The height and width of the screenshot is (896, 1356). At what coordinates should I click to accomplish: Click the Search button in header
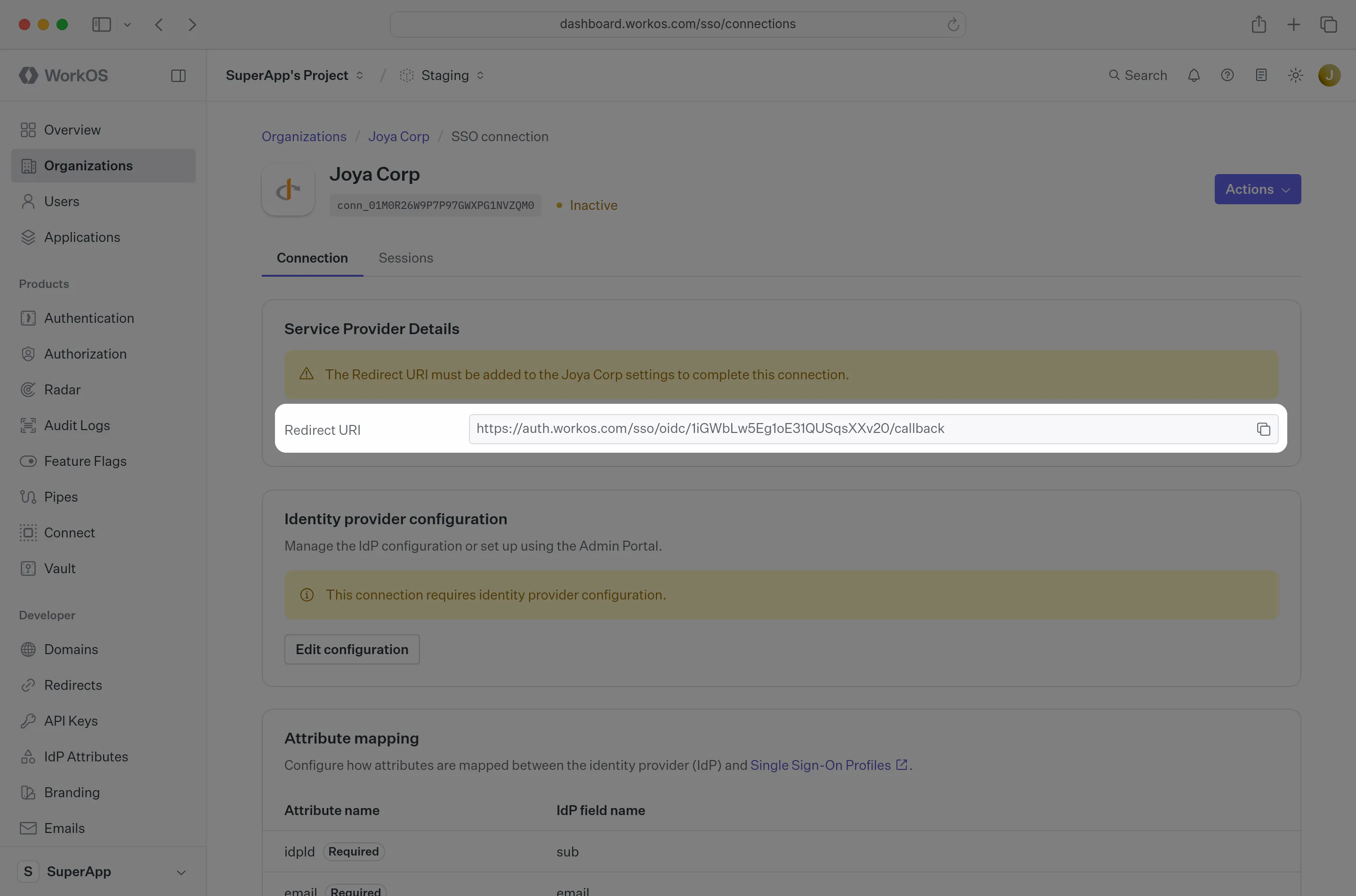[1138, 75]
